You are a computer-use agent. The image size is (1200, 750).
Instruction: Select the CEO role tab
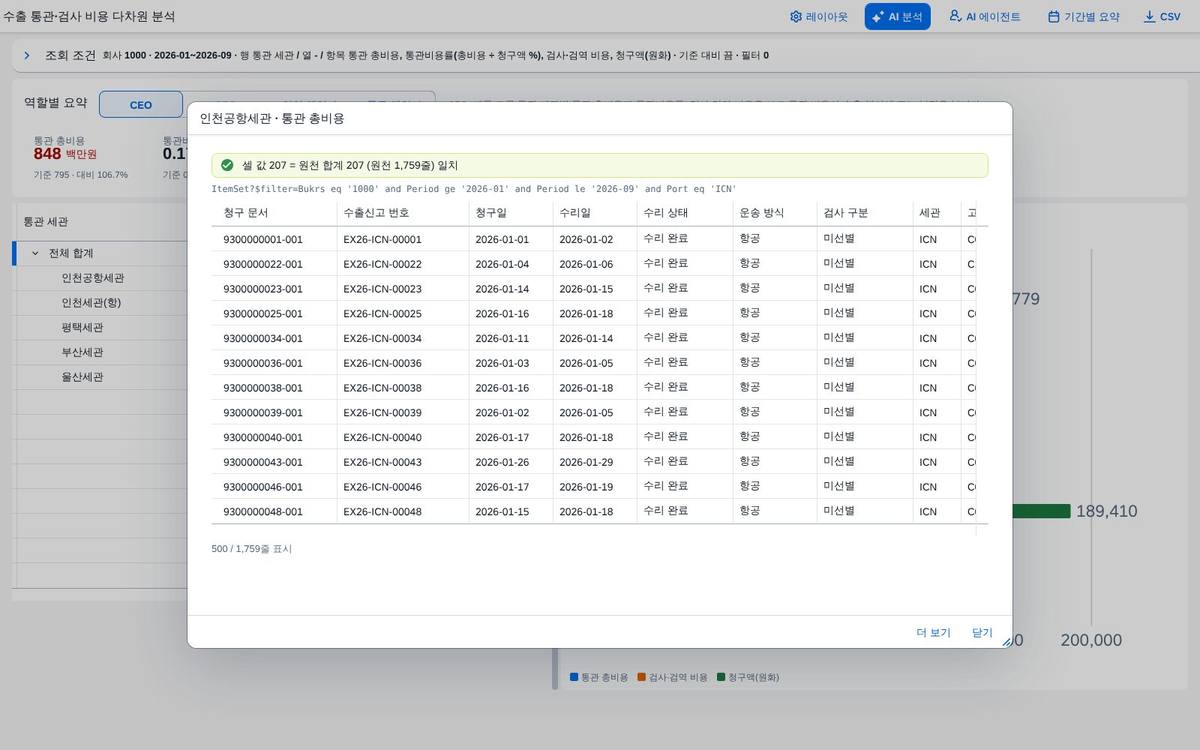tap(141, 105)
